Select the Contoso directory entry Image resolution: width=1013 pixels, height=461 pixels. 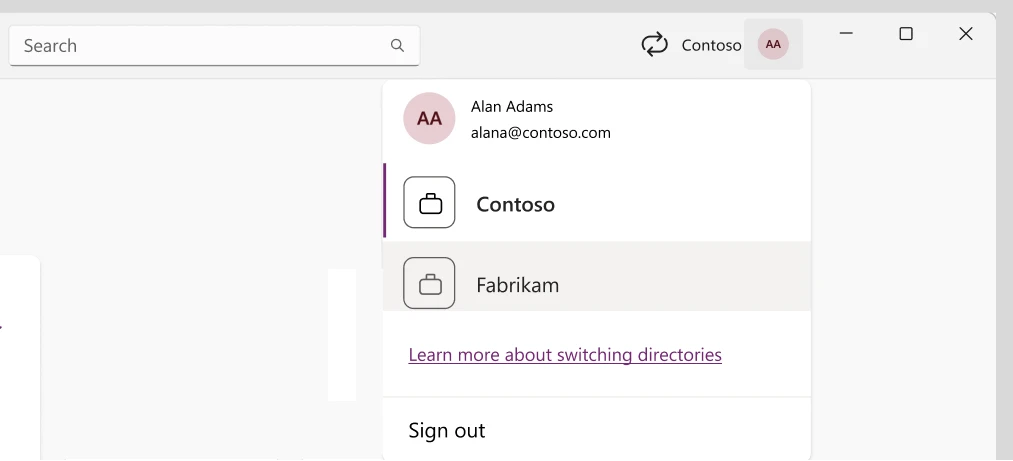point(515,204)
